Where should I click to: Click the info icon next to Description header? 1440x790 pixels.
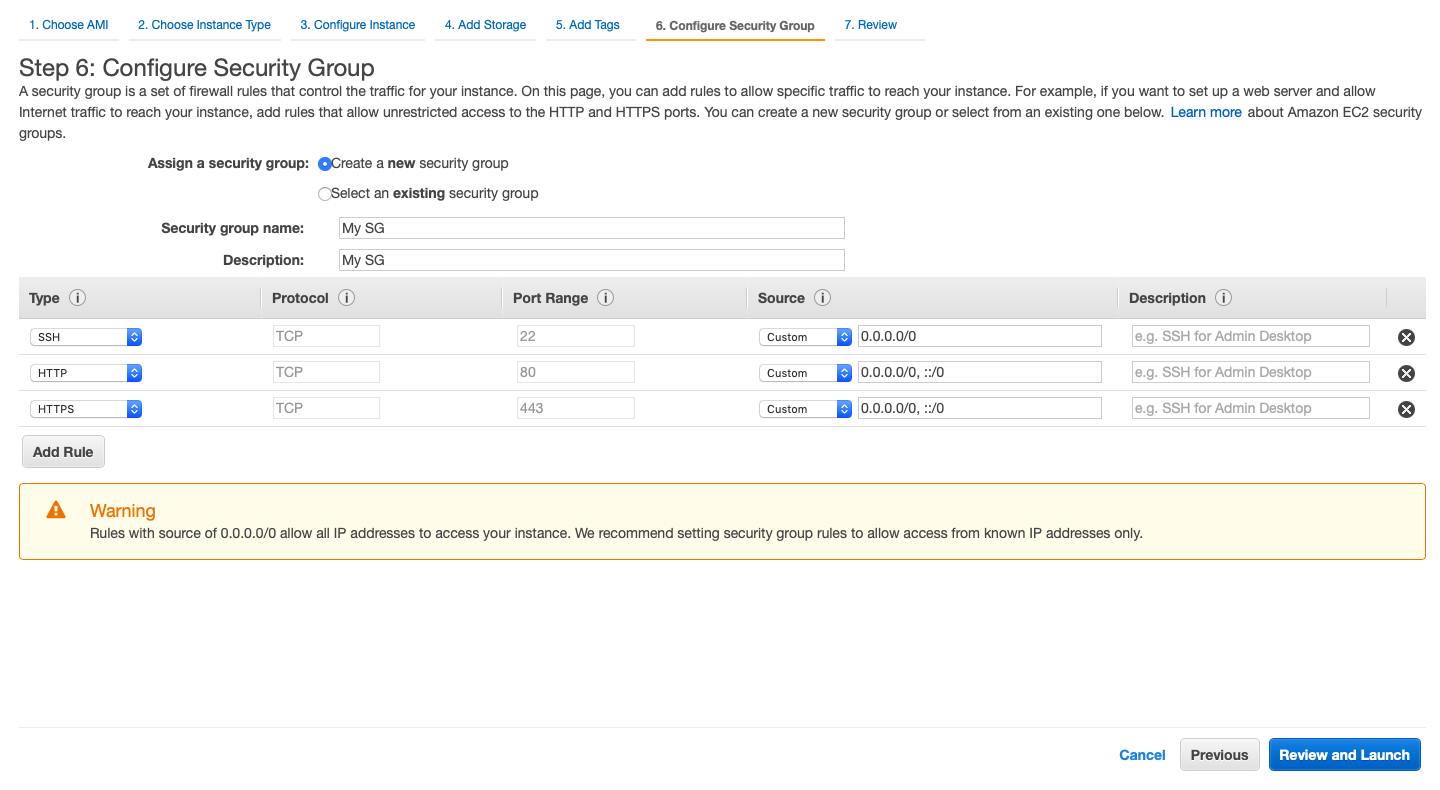pos(1223,298)
